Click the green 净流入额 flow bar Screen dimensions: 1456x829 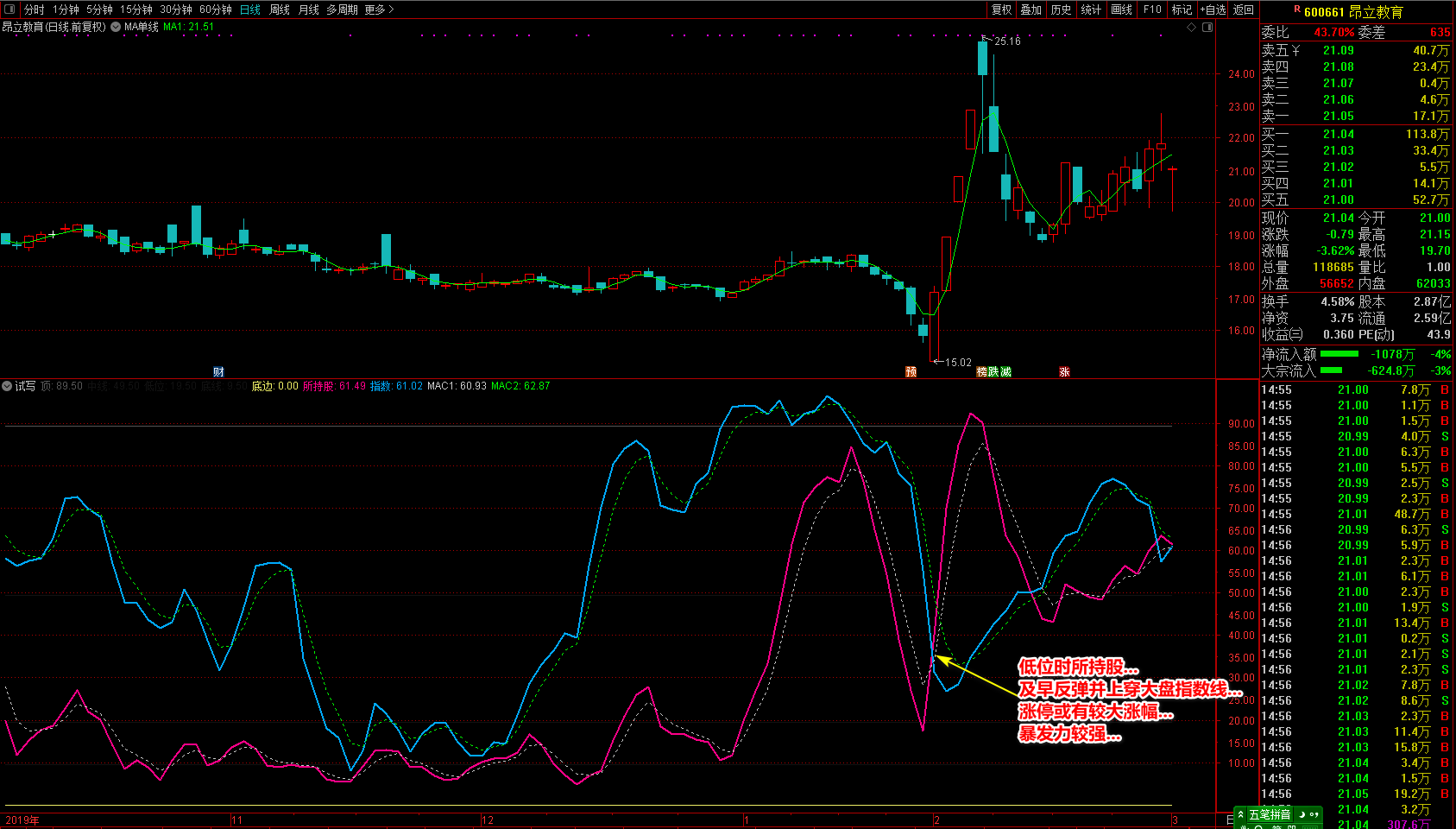click(1339, 354)
